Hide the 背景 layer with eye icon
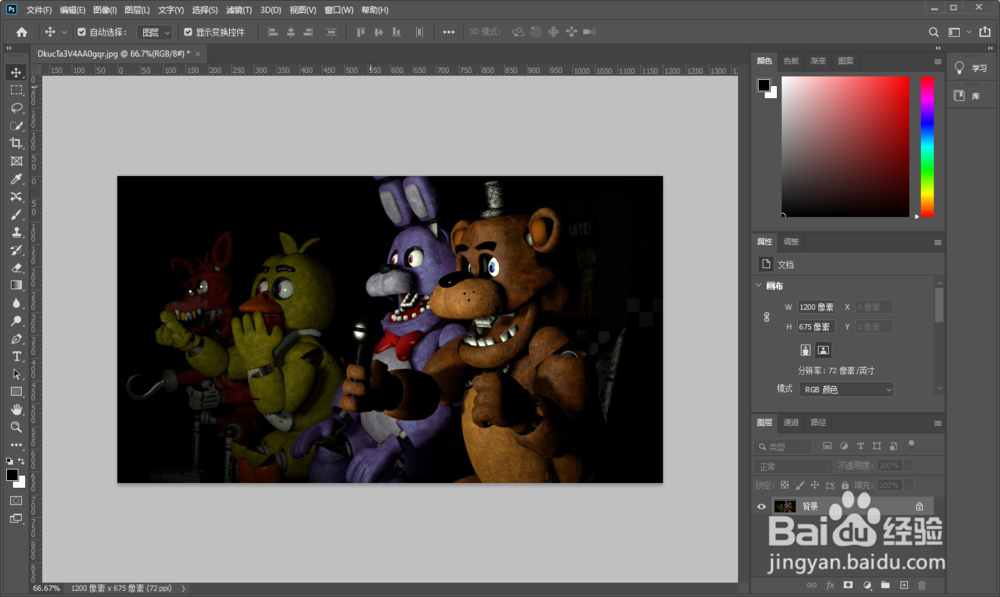This screenshot has width=1000, height=597. click(x=761, y=506)
